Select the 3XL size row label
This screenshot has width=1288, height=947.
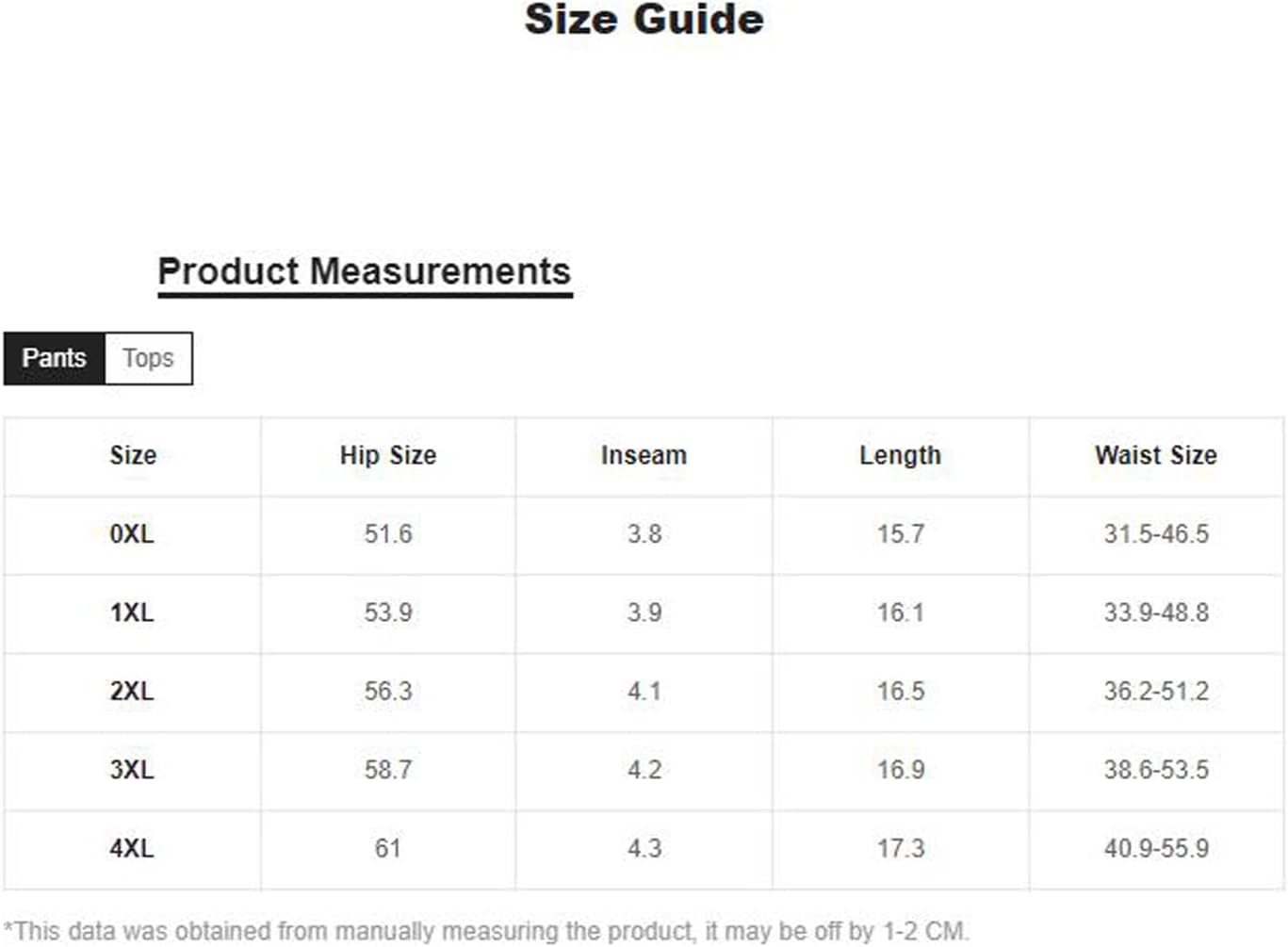click(x=132, y=770)
